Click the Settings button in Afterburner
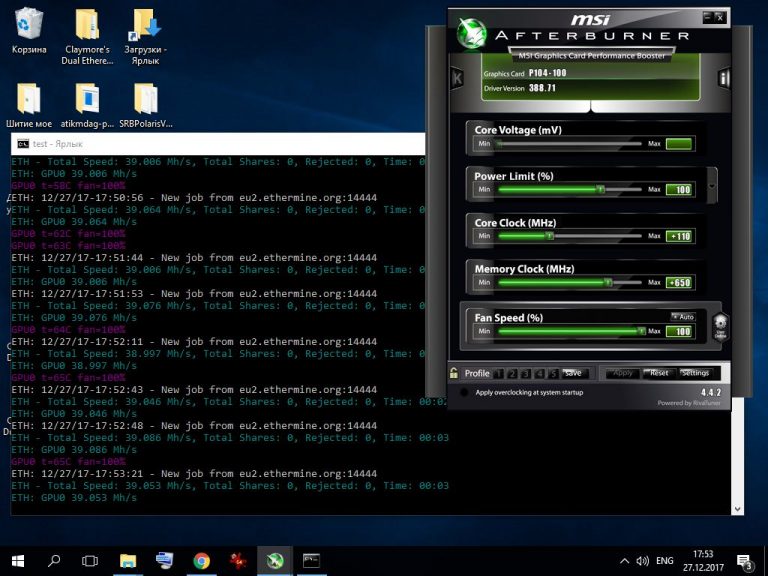Screen dimensions: 768x576 click(x=694, y=373)
